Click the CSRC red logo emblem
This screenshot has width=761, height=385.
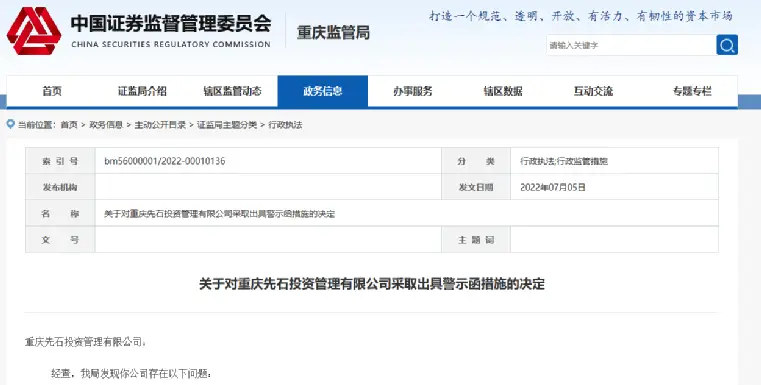click(34, 31)
